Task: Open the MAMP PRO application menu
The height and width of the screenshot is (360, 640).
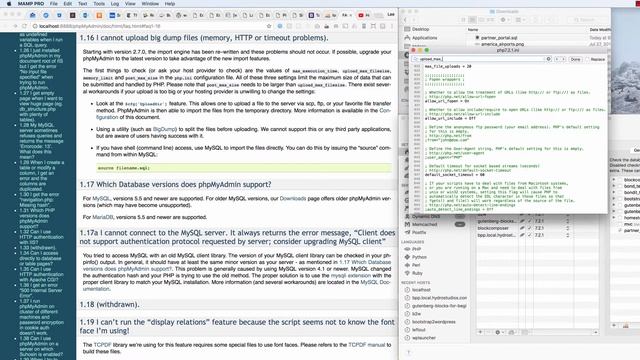Action: pos(31,4)
